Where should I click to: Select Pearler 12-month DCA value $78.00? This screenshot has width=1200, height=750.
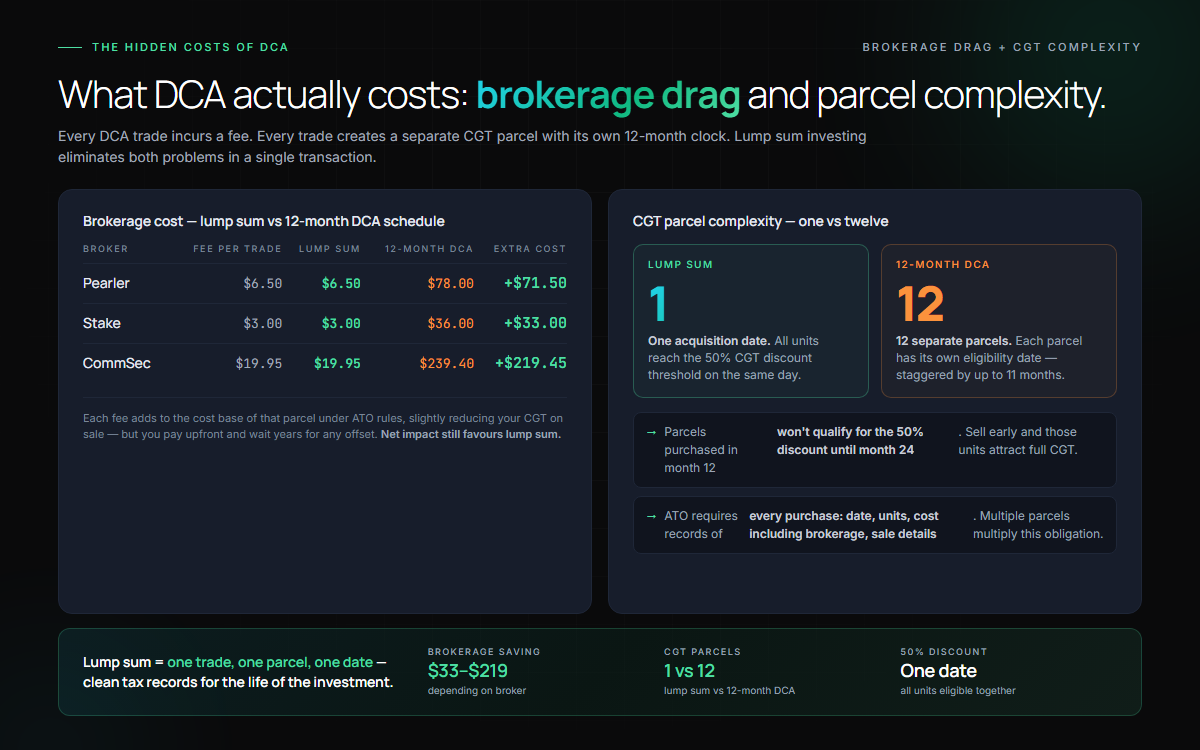[450, 283]
